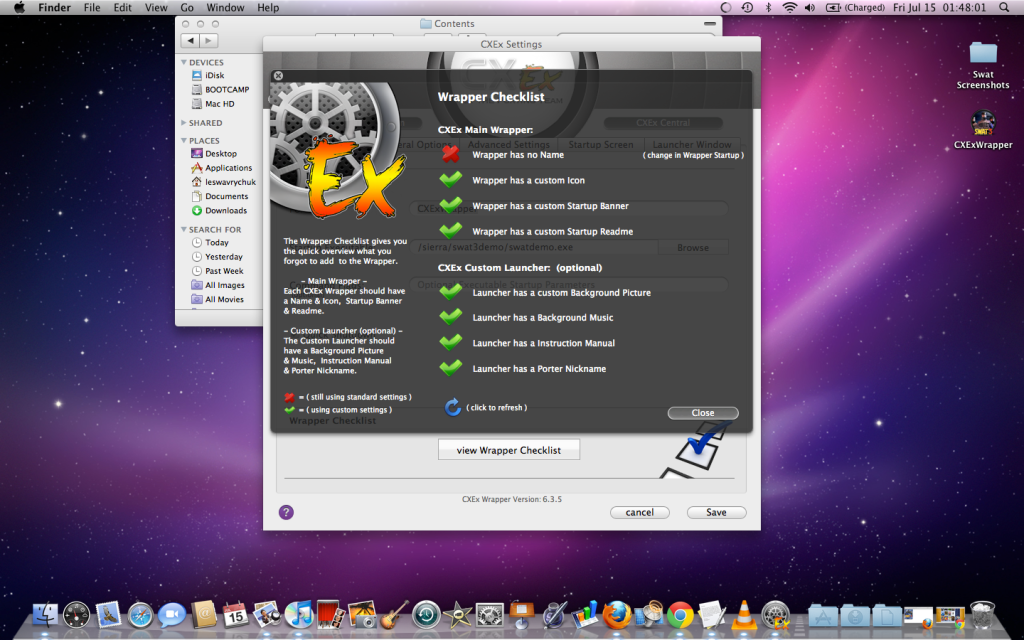Click the 'view Wrapper Checklist' button
Viewport: 1024px width, 640px height.
tap(509, 450)
